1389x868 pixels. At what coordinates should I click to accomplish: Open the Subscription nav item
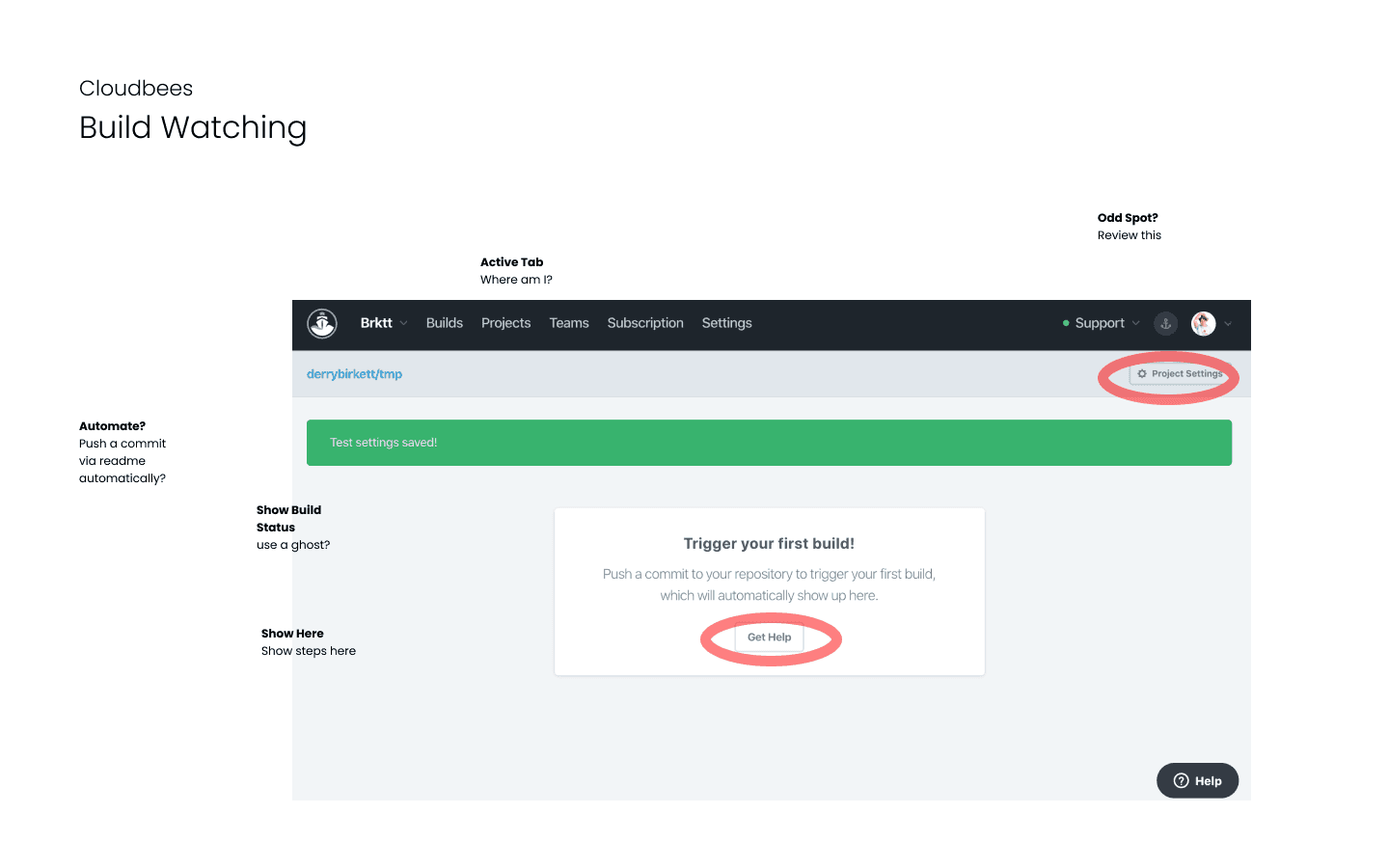coord(645,323)
